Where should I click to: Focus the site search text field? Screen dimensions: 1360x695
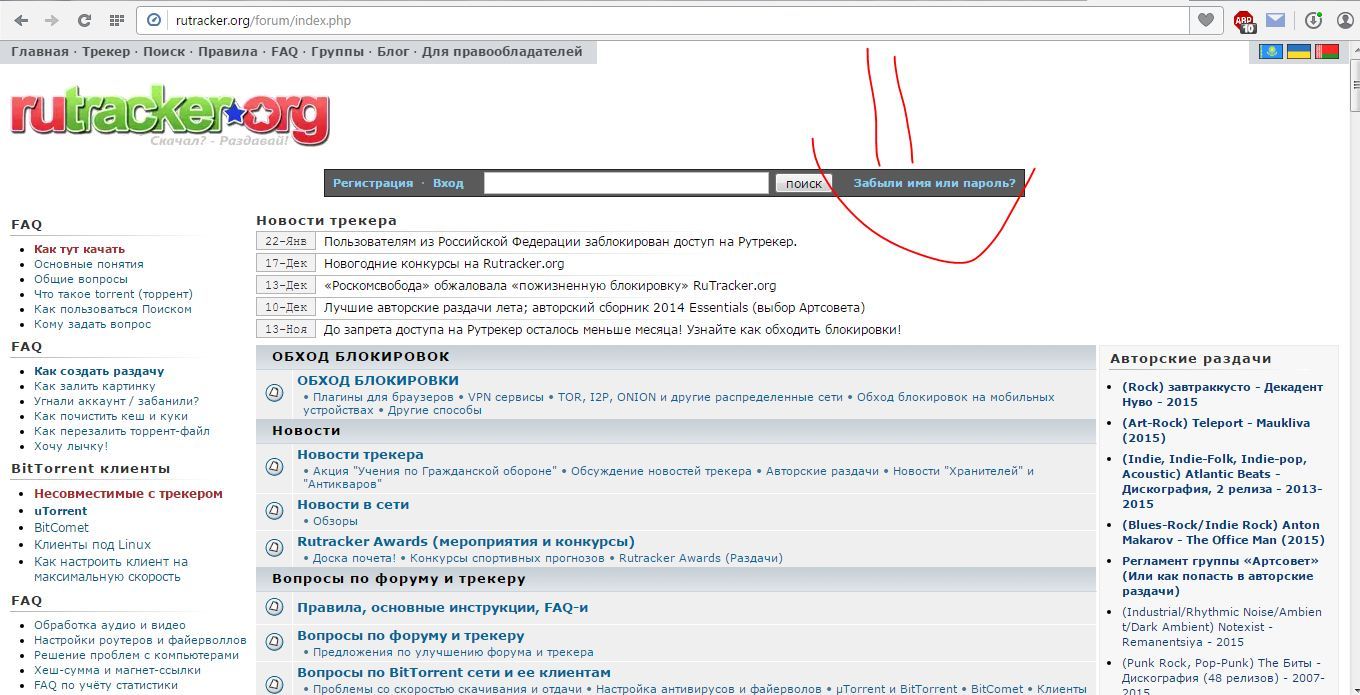[626, 183]
